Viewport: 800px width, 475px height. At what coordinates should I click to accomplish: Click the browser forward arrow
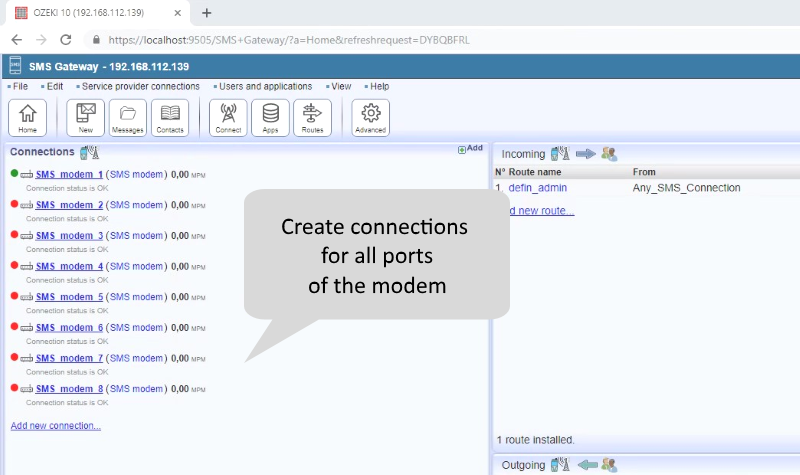point(41,40)
